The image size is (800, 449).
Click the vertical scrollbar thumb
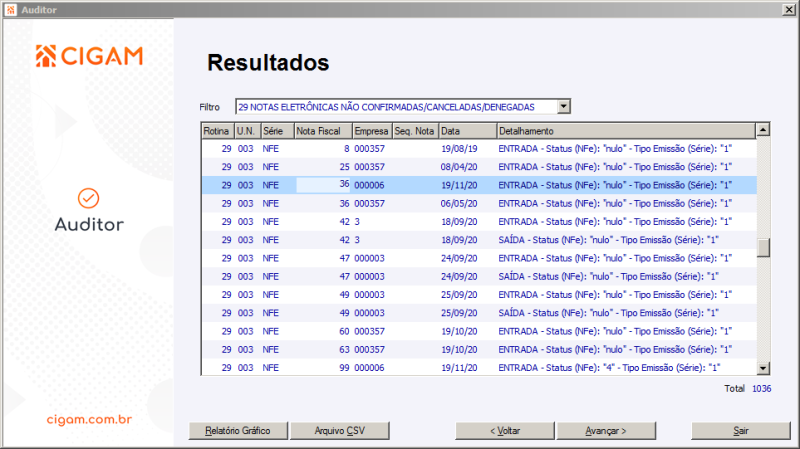tap(763, 248)
